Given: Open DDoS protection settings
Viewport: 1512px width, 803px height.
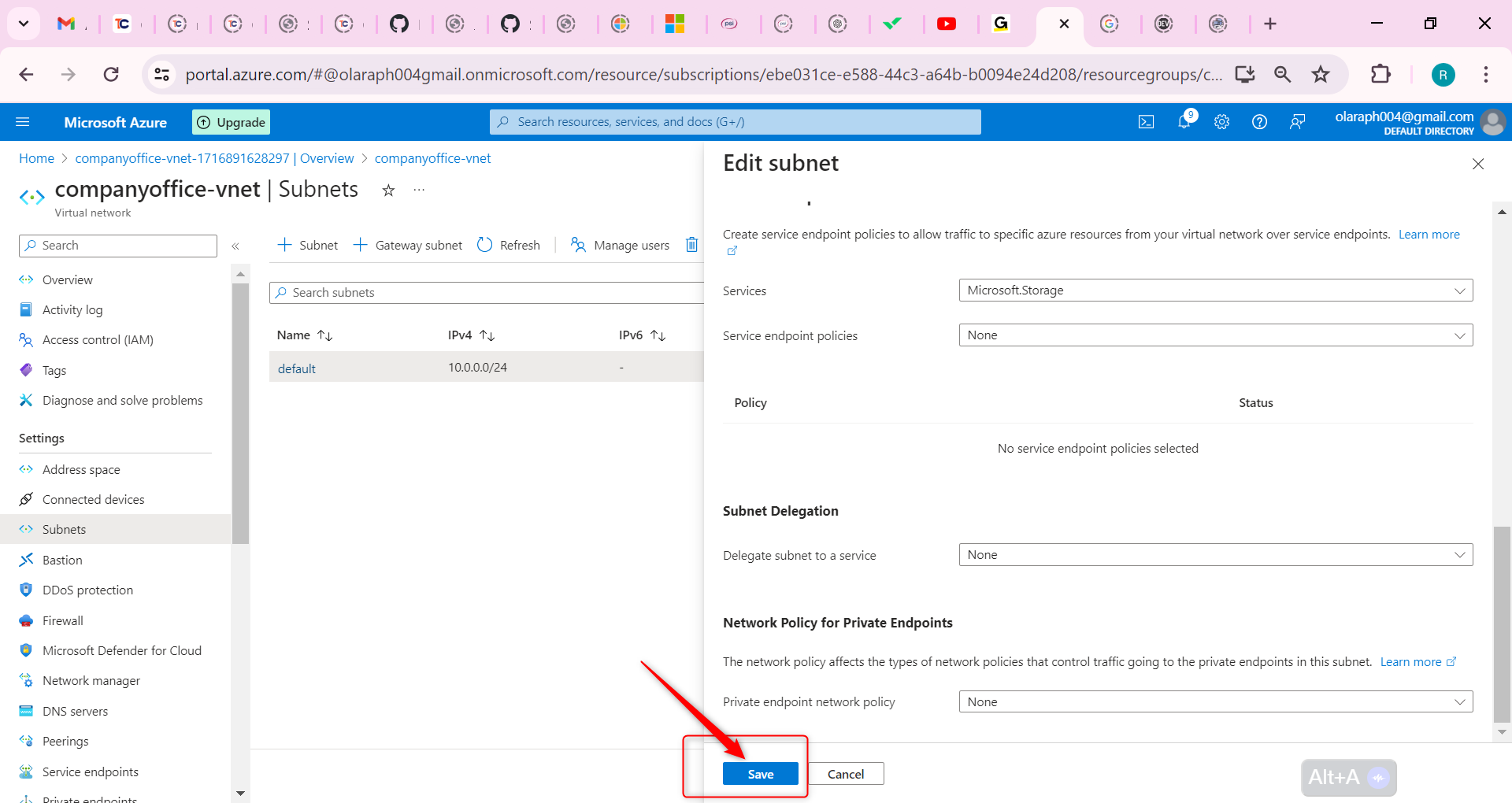Looking at the screenshot, I should tap(87, 590).
